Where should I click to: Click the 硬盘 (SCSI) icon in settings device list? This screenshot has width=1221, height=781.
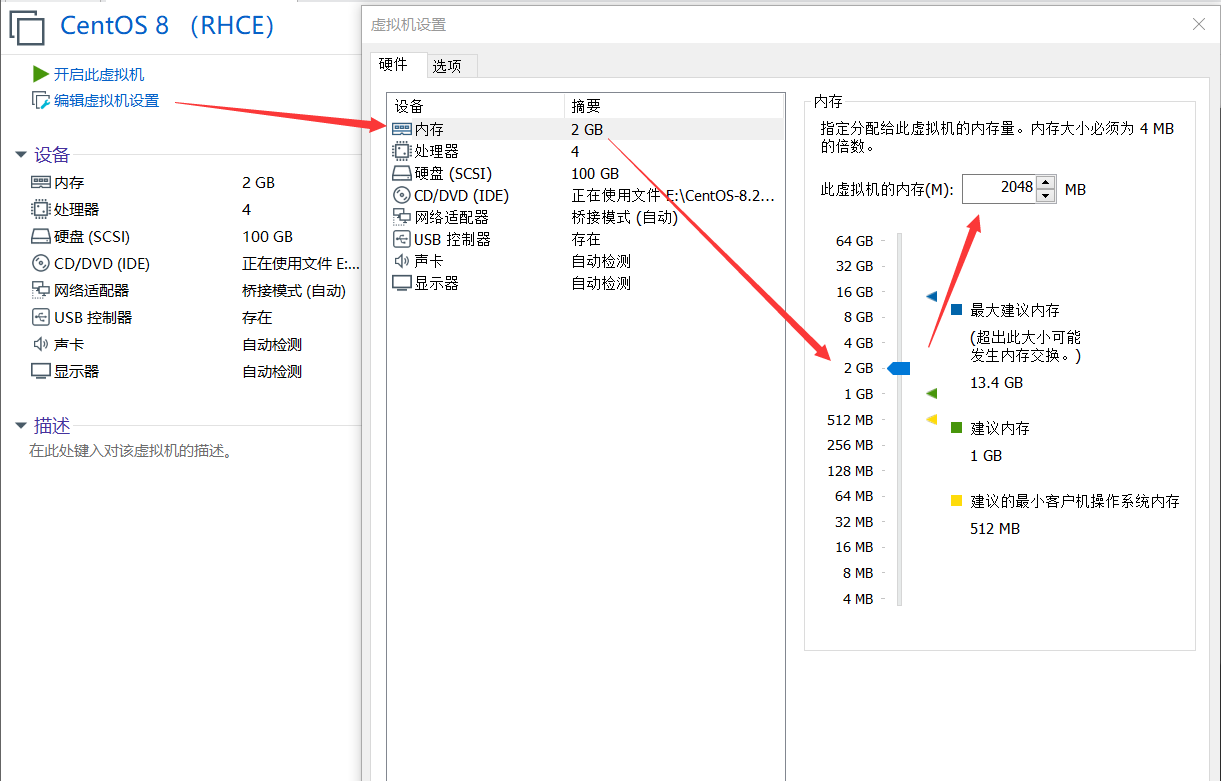pyautogui.click(x=402, y=173)
